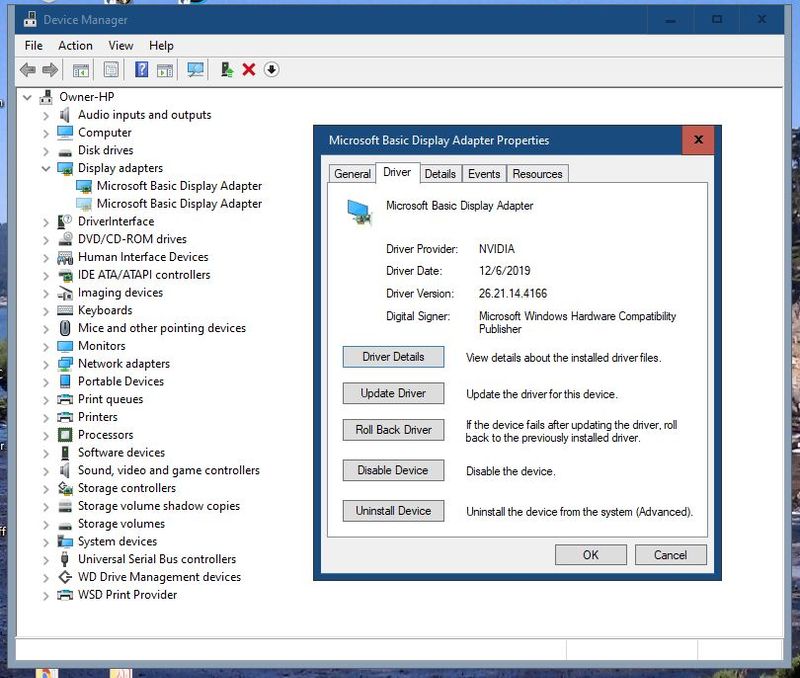Click the Forward arrow toolbar icon
Screen dimensions: 800x678
coord(49,69)
